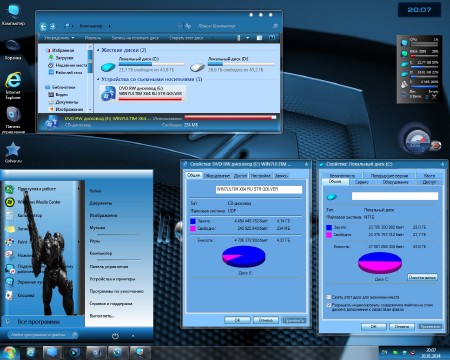Open Игры in Start menu

(95, 240)
